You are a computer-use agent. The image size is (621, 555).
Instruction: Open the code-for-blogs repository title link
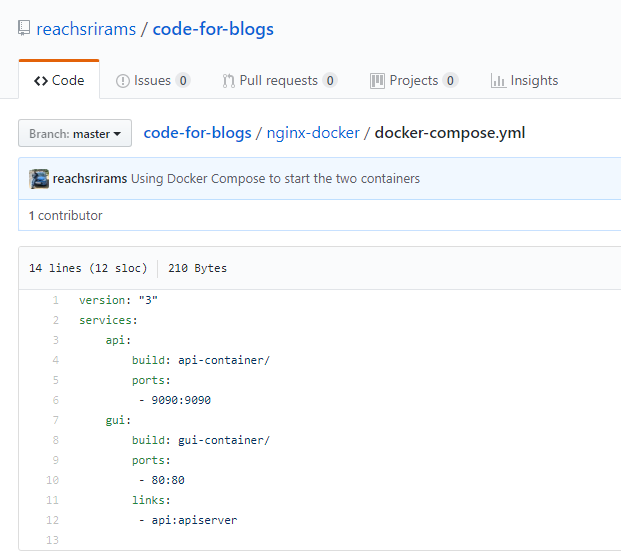pyautogui.click(x=213, y=29)
